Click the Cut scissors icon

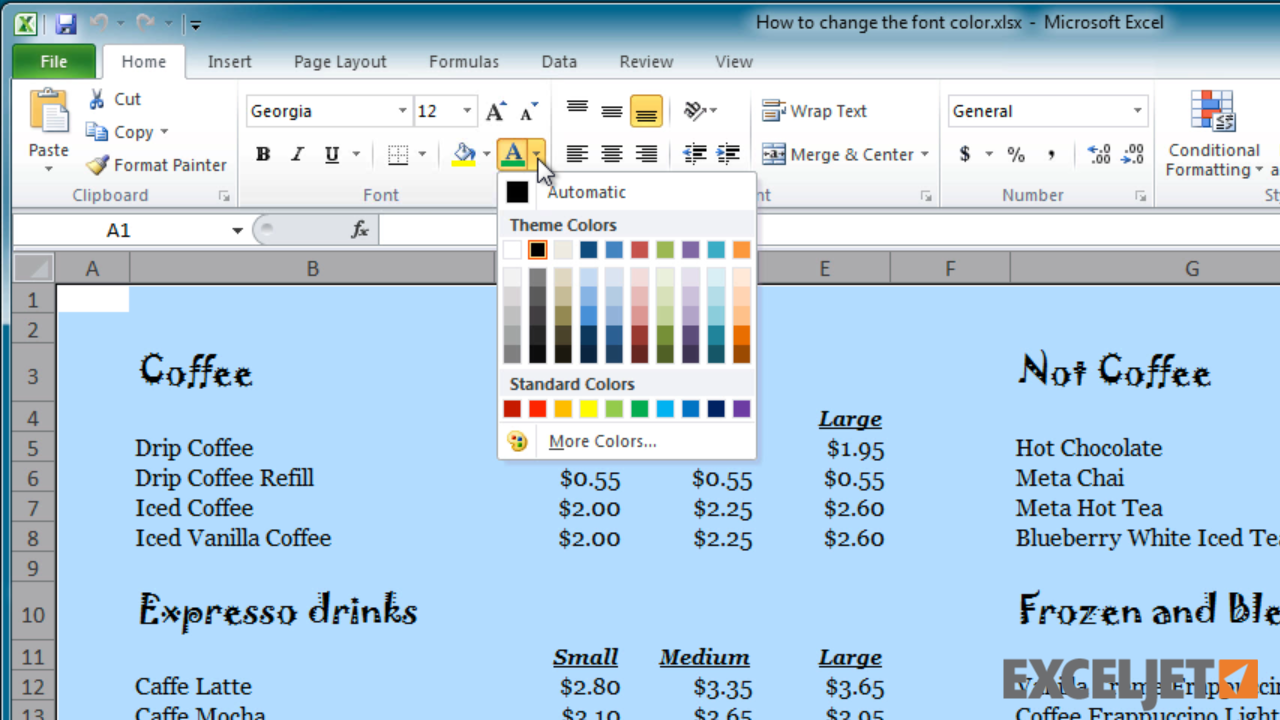coord(97,99)
